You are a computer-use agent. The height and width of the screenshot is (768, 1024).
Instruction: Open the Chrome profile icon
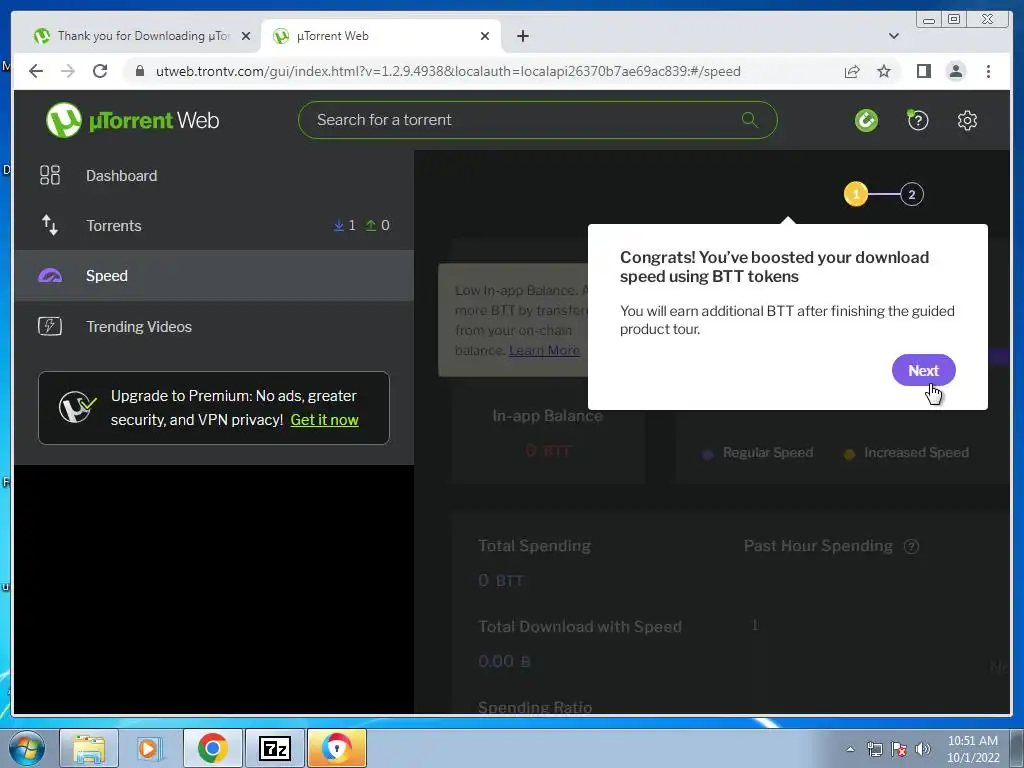click(955, 71)
